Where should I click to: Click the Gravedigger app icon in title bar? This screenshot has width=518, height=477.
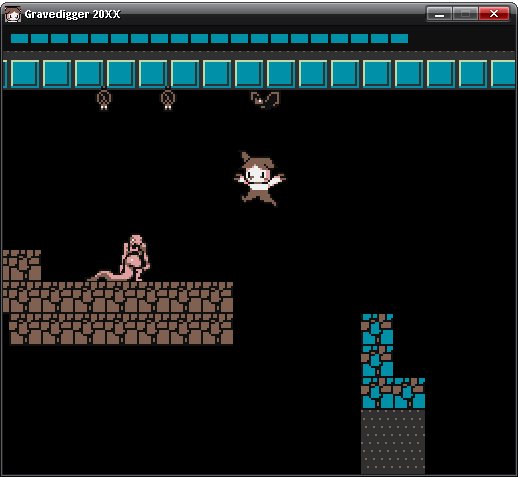click(13, 14)
